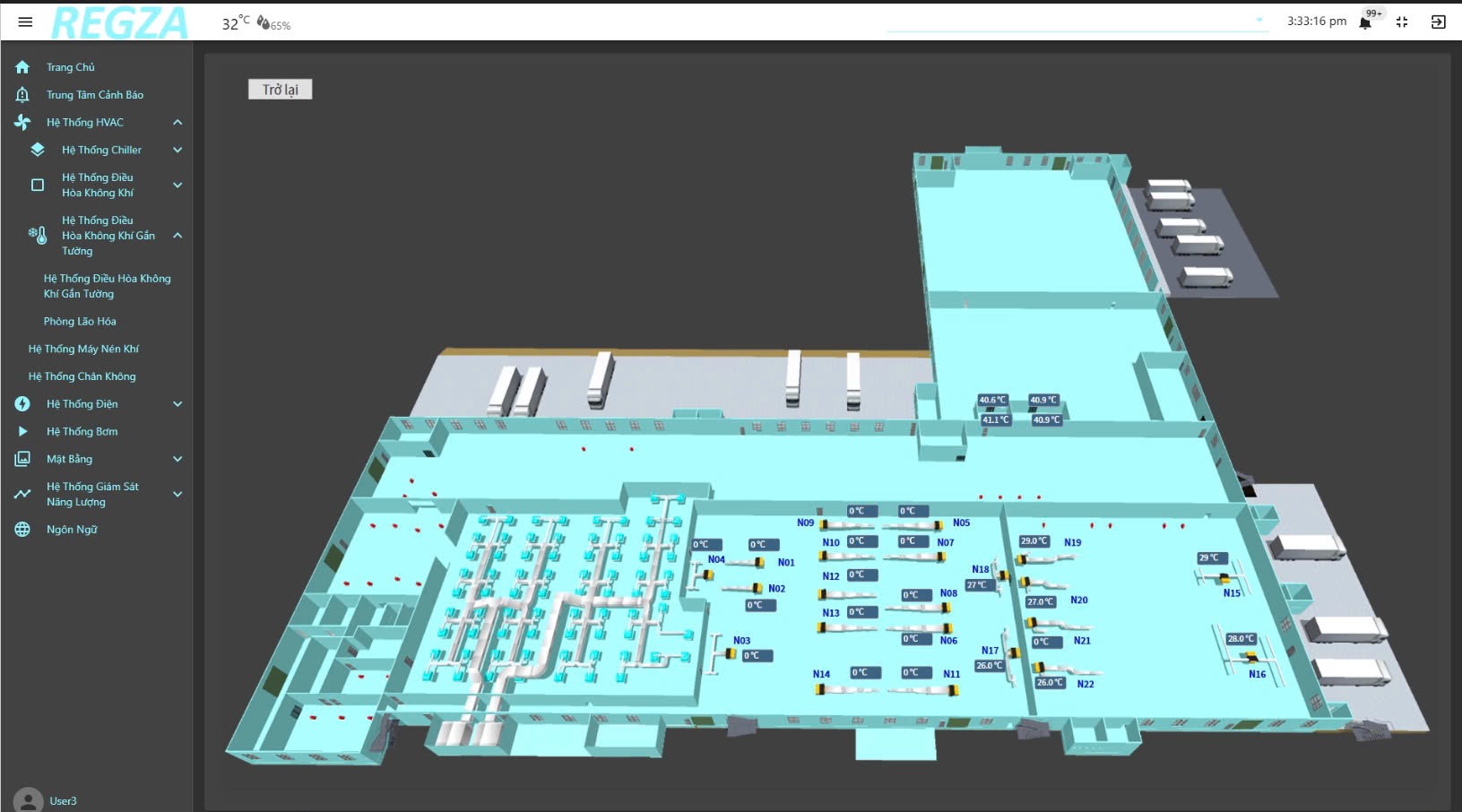The height and width of the screenshot is (812, 1462).
Task: Click the User3 avatar icon
Action: coord(28,799)
